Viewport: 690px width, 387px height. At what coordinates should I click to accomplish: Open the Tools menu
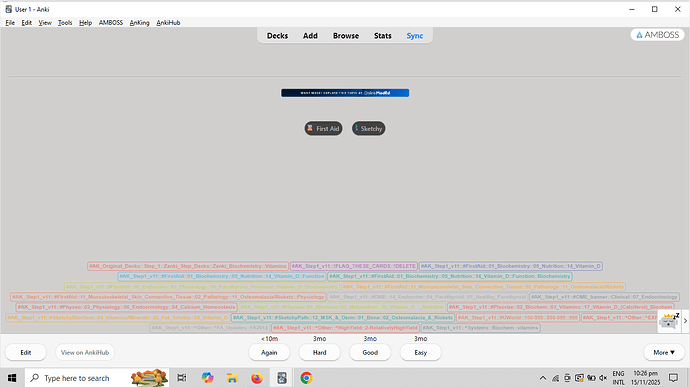[65, 22]
